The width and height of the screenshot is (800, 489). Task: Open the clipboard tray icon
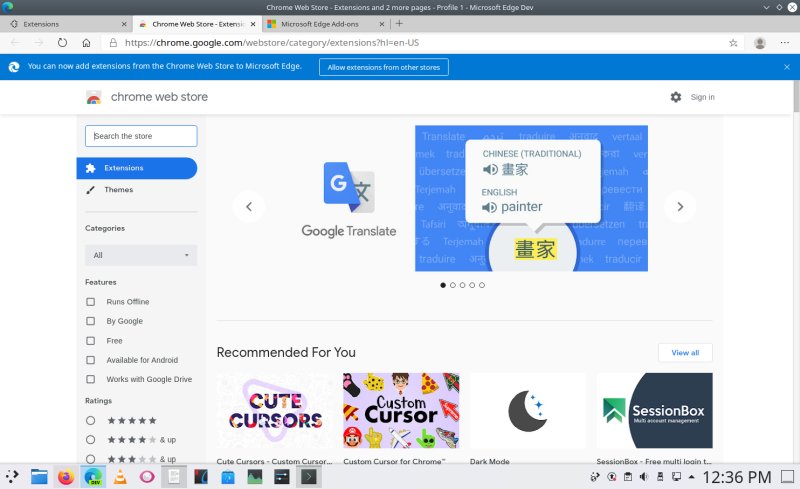628,477
